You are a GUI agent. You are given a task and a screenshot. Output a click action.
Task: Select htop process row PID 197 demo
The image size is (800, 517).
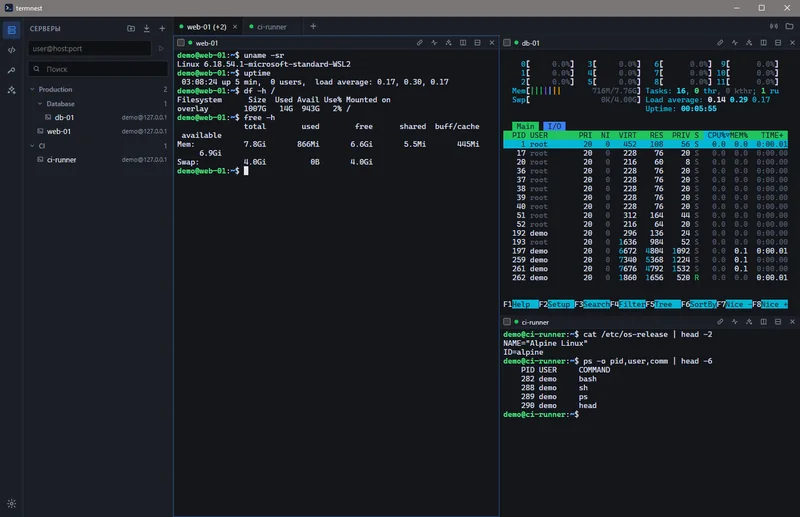click(645, 251)
